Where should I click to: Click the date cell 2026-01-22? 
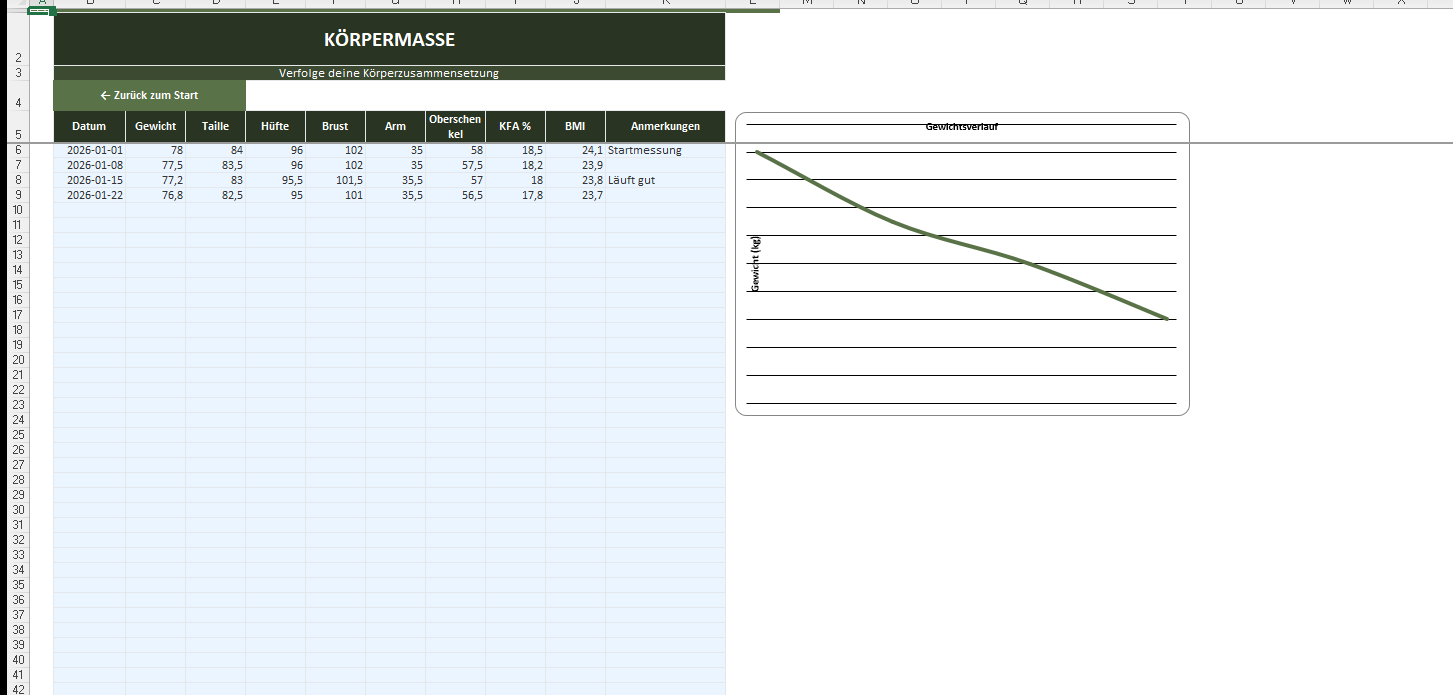[90, 195]
